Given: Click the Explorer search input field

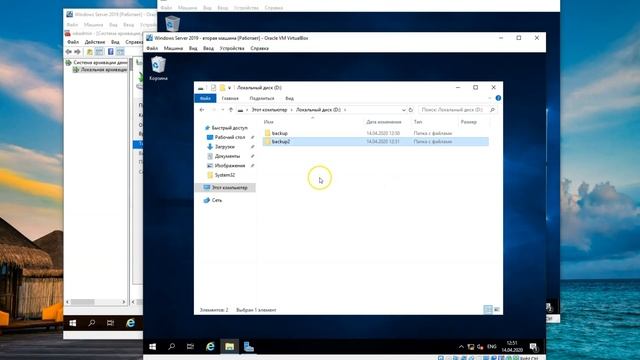Looking at the screenshot, I should tap(452, 110).
